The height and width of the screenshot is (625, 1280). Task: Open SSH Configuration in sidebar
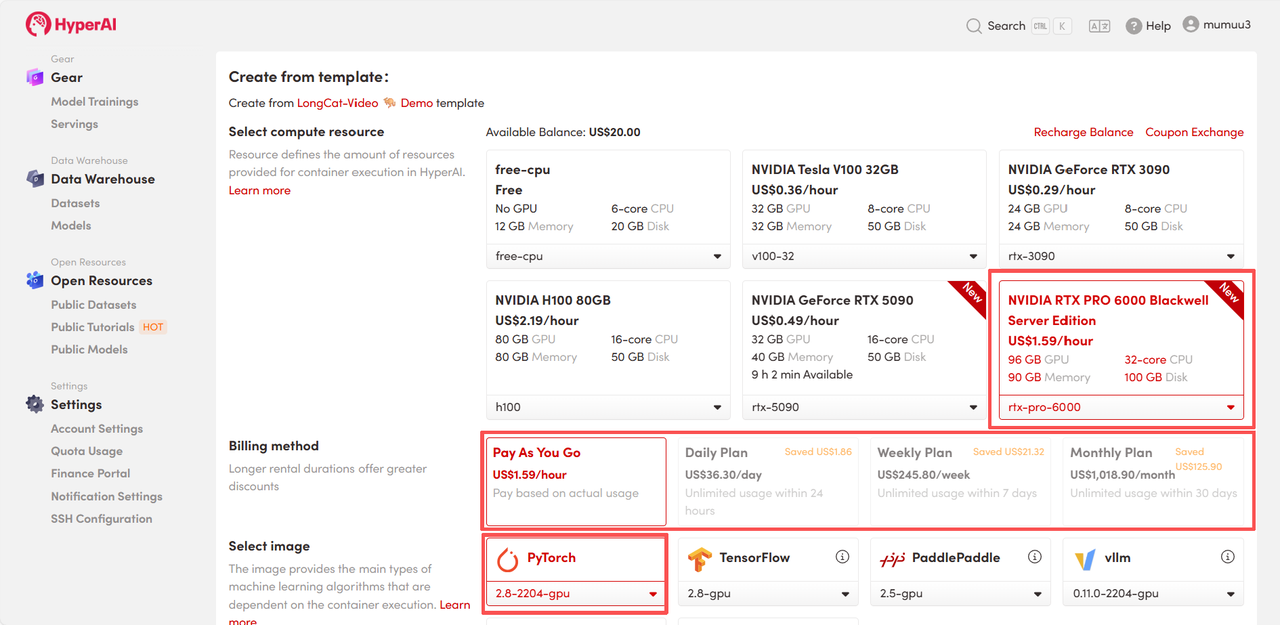pos(102,519)
